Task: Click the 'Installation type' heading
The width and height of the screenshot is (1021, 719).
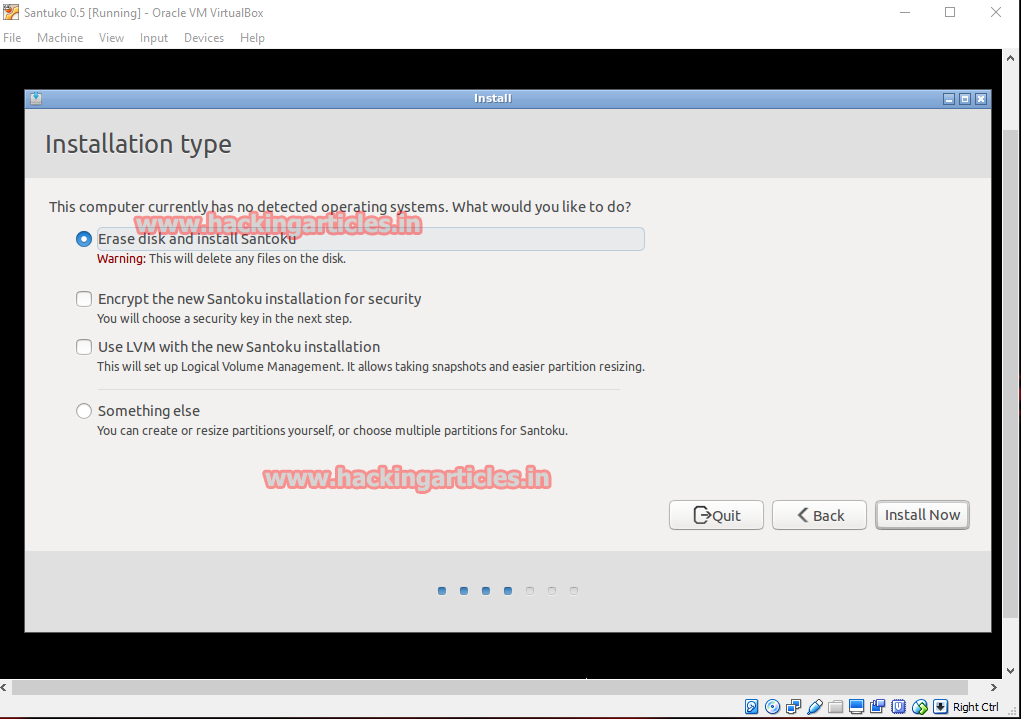Action: pyautogui.click(x=138, y=144)
